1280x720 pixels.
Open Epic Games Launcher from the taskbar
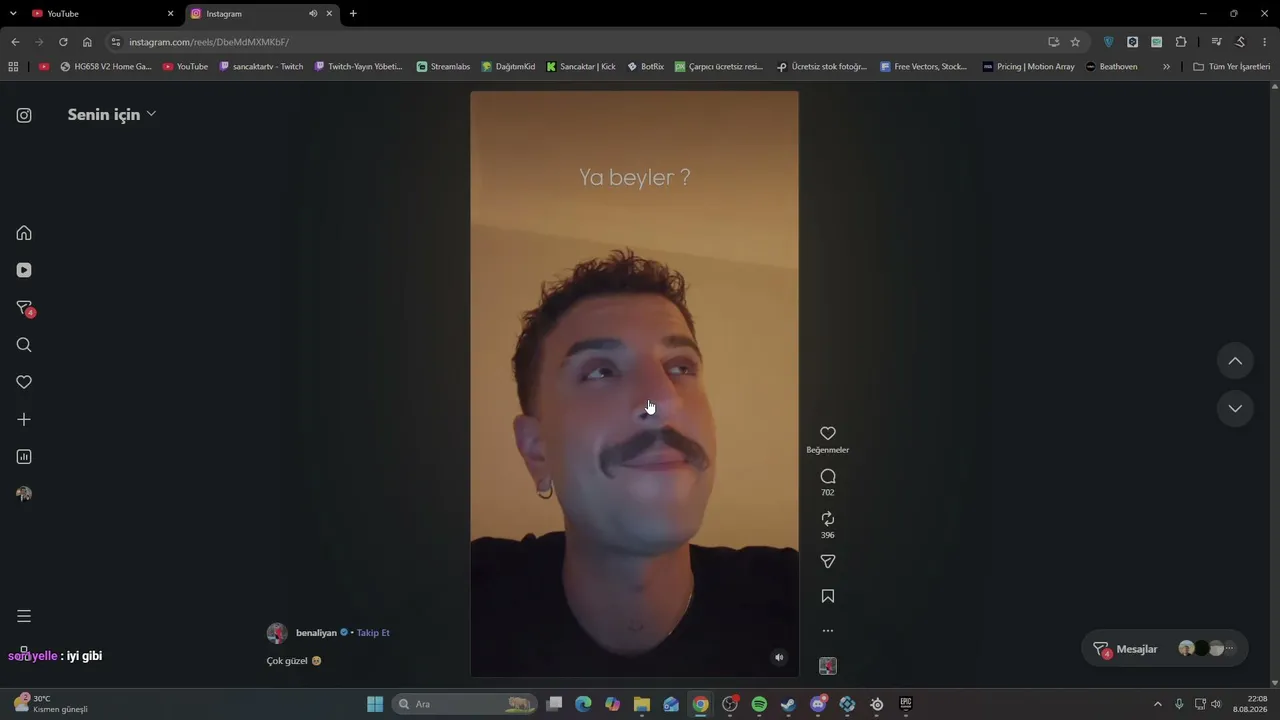[906, 704]
